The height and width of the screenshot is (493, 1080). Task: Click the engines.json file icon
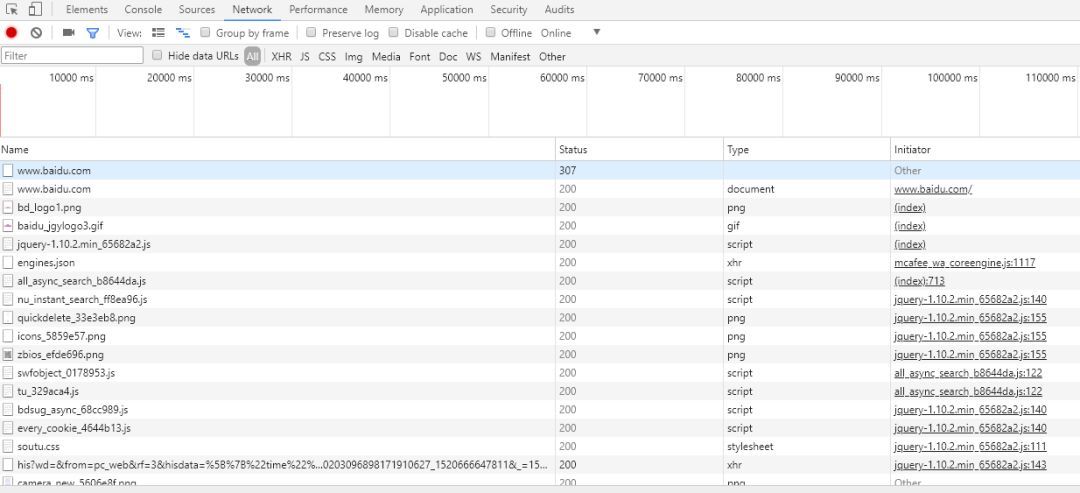tap(8, 262)
